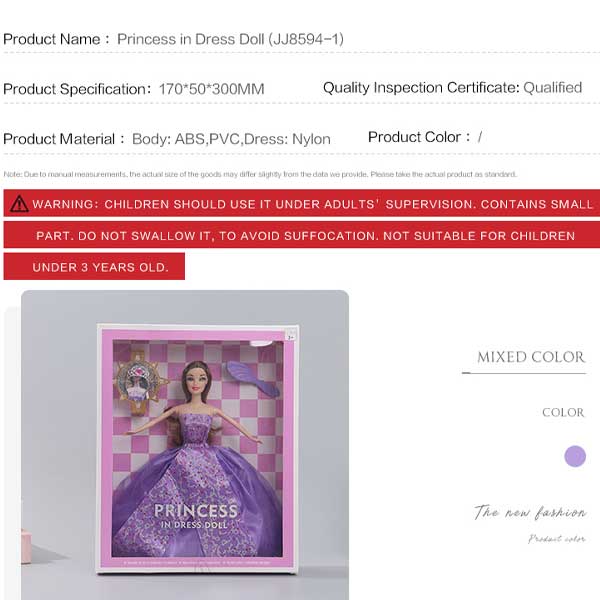
Task: Click the 170*50*300MM specification value
Action: 212,89
